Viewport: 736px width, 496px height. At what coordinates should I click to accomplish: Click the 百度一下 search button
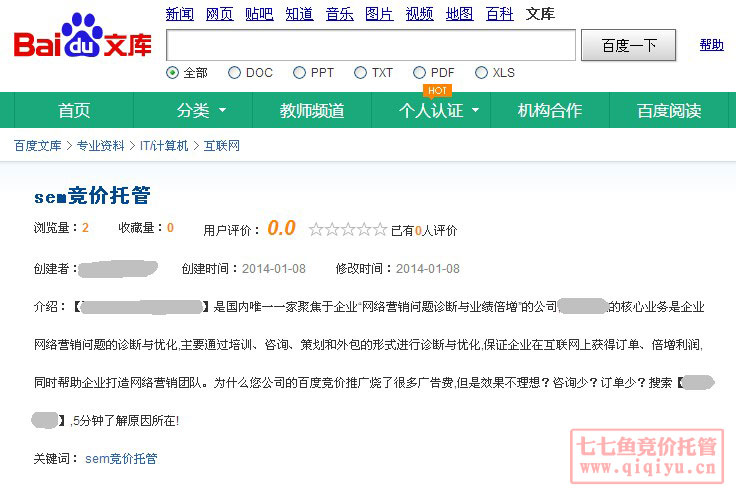pos(629,45)
